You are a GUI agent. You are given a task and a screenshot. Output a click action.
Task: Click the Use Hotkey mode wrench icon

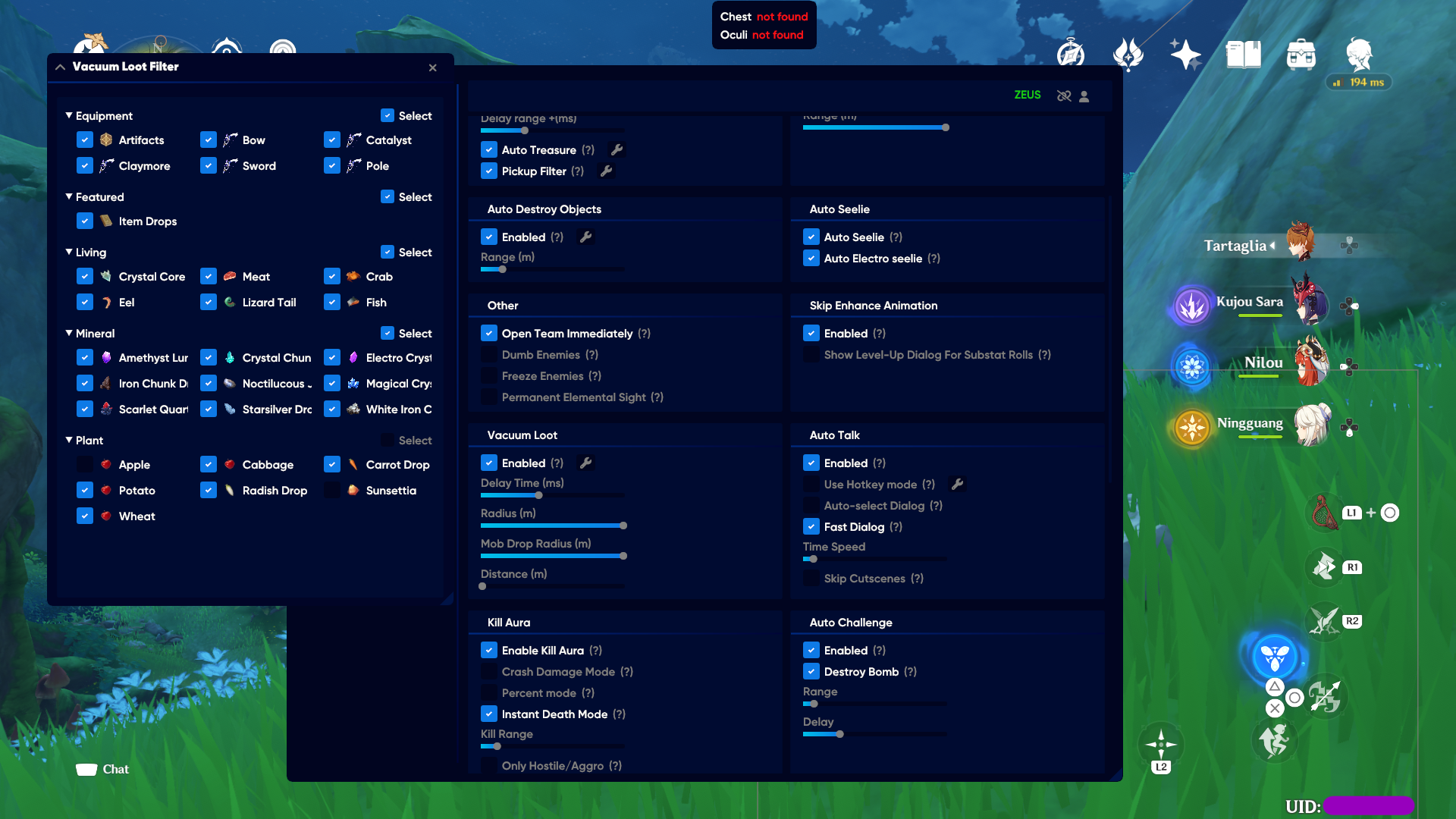pyautogui.click(x=959, y=484)
